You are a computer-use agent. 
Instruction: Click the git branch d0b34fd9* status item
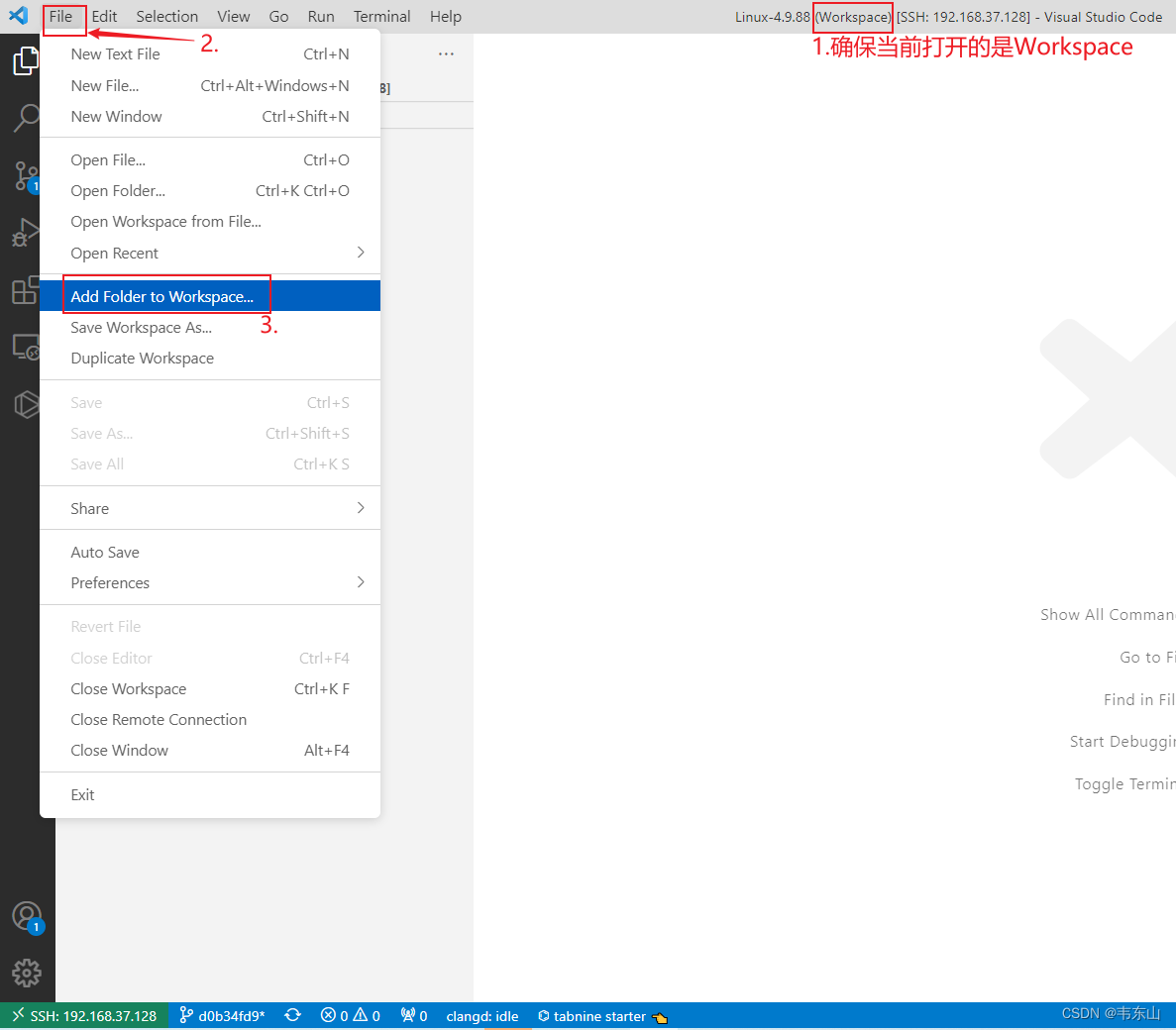[x=222, y=1016]
